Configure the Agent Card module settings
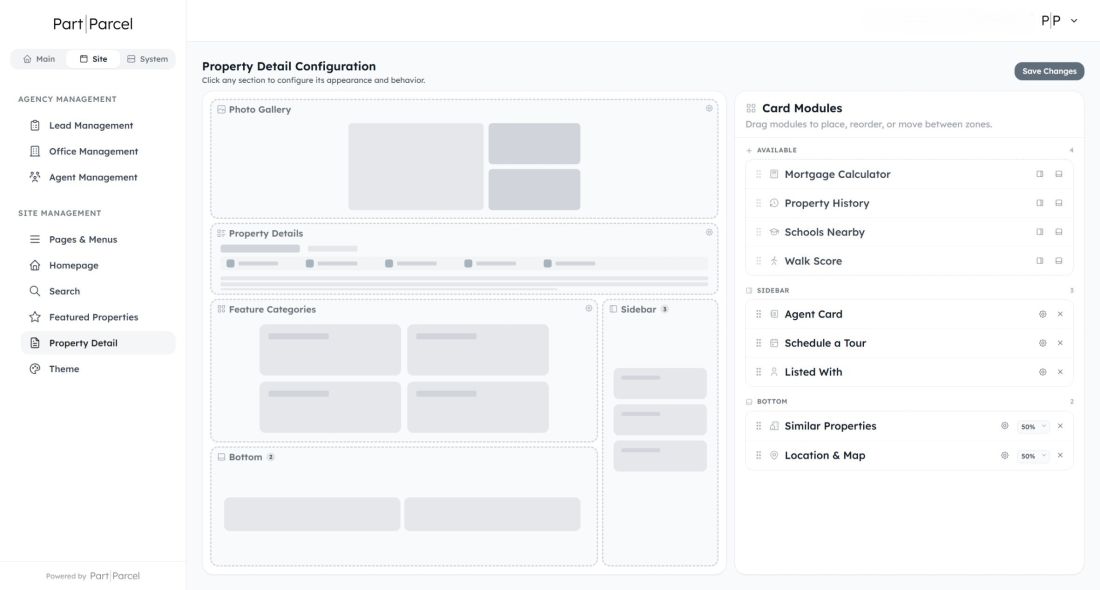Image resolution: width=1100 pixels, height=590 pixels. click(x=1042, y=314)
